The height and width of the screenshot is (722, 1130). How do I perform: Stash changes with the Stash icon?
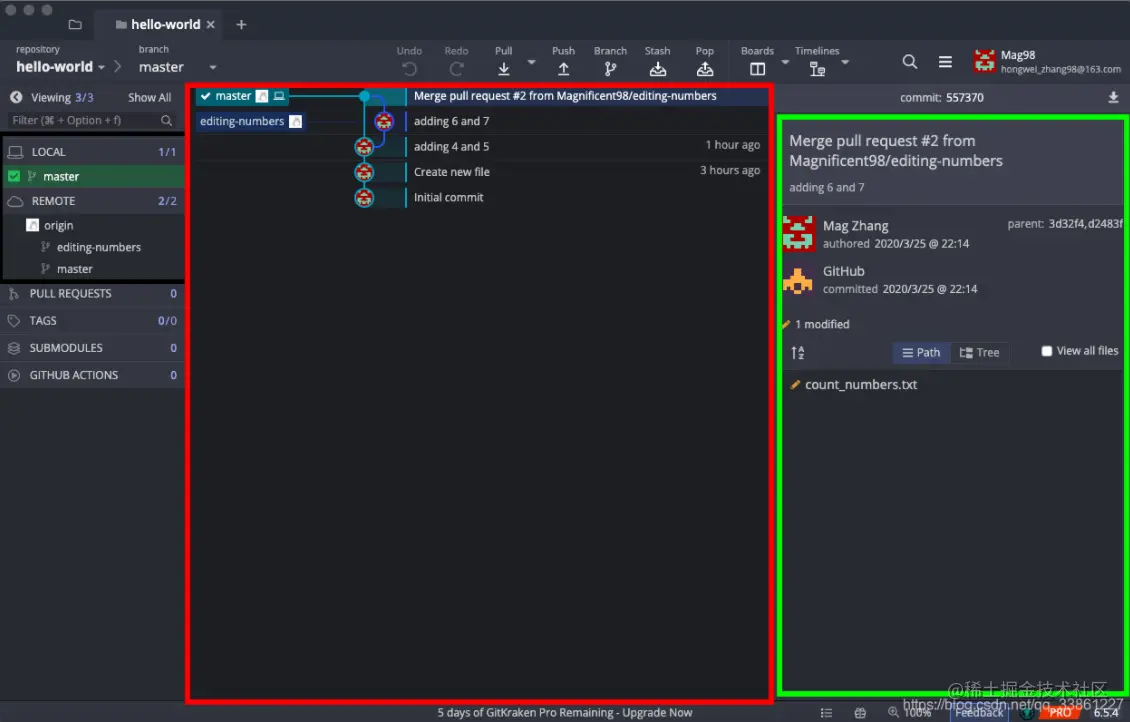click(x=657, y=69)
